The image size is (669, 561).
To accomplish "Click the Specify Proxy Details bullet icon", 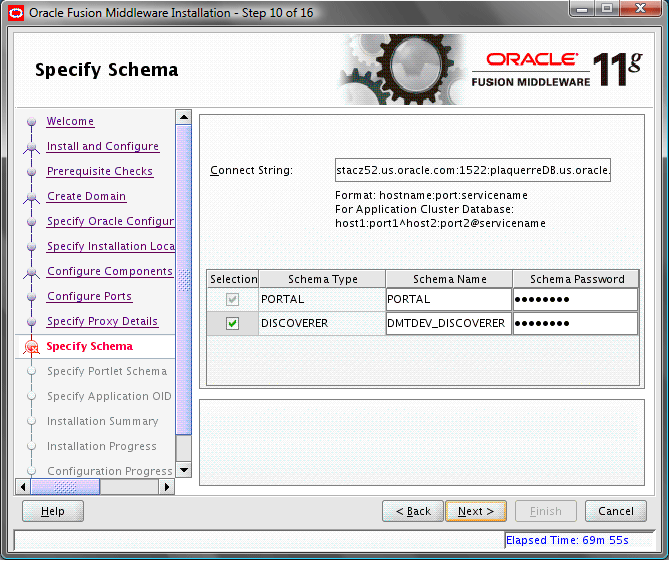I will 31,322.
